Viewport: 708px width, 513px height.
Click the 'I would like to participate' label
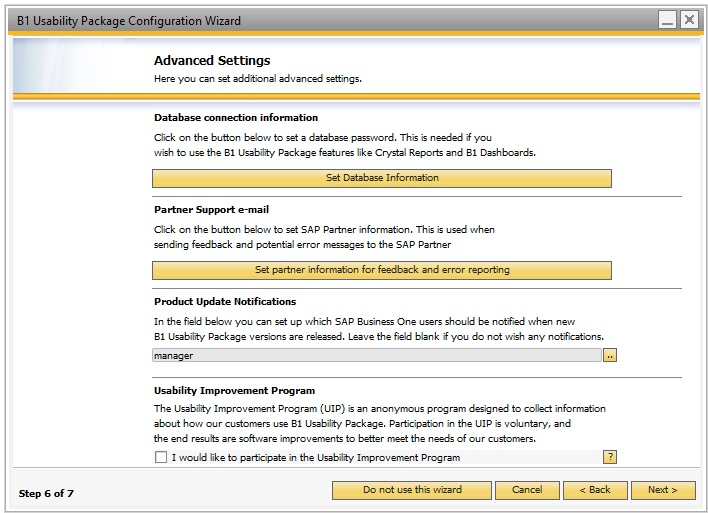(316, 457)
